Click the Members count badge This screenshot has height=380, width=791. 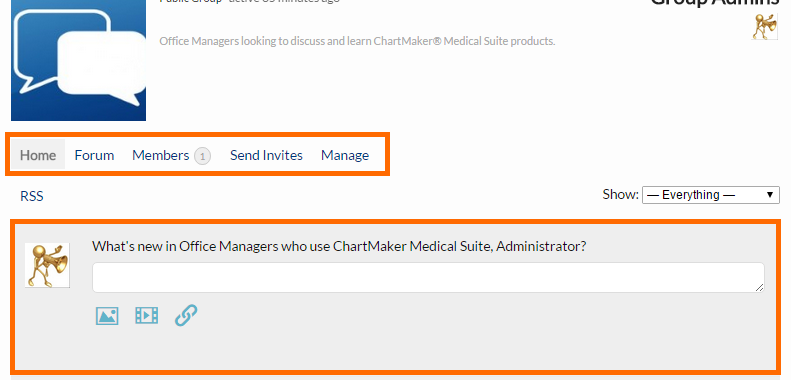pos(203,156)
